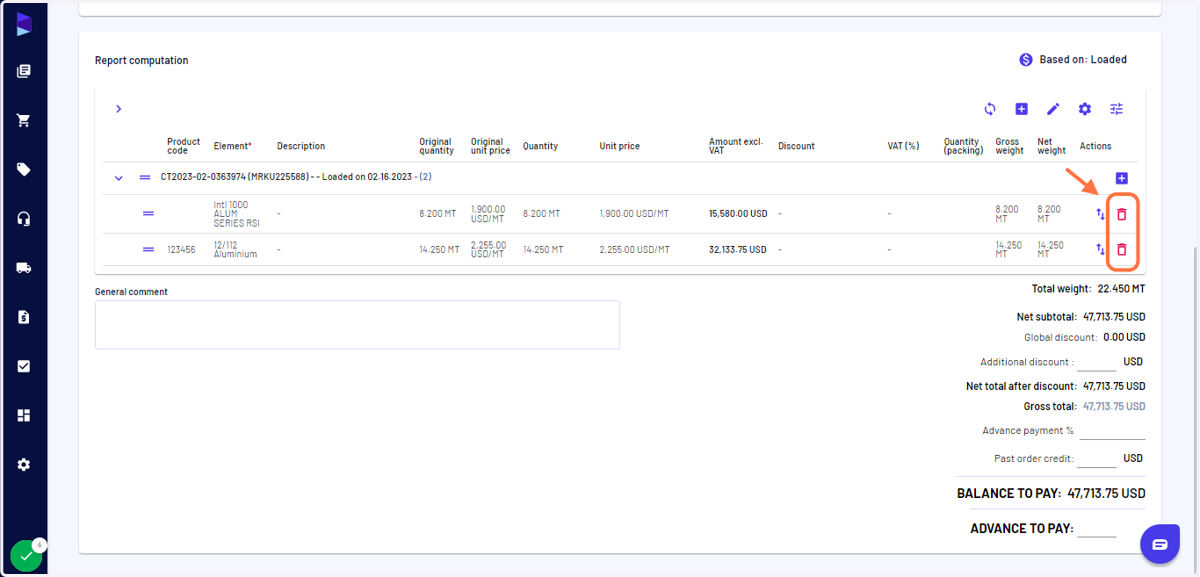Click the Report computation heading
The width and height of the screenshot is (1200, 577).
click(141, 60)
